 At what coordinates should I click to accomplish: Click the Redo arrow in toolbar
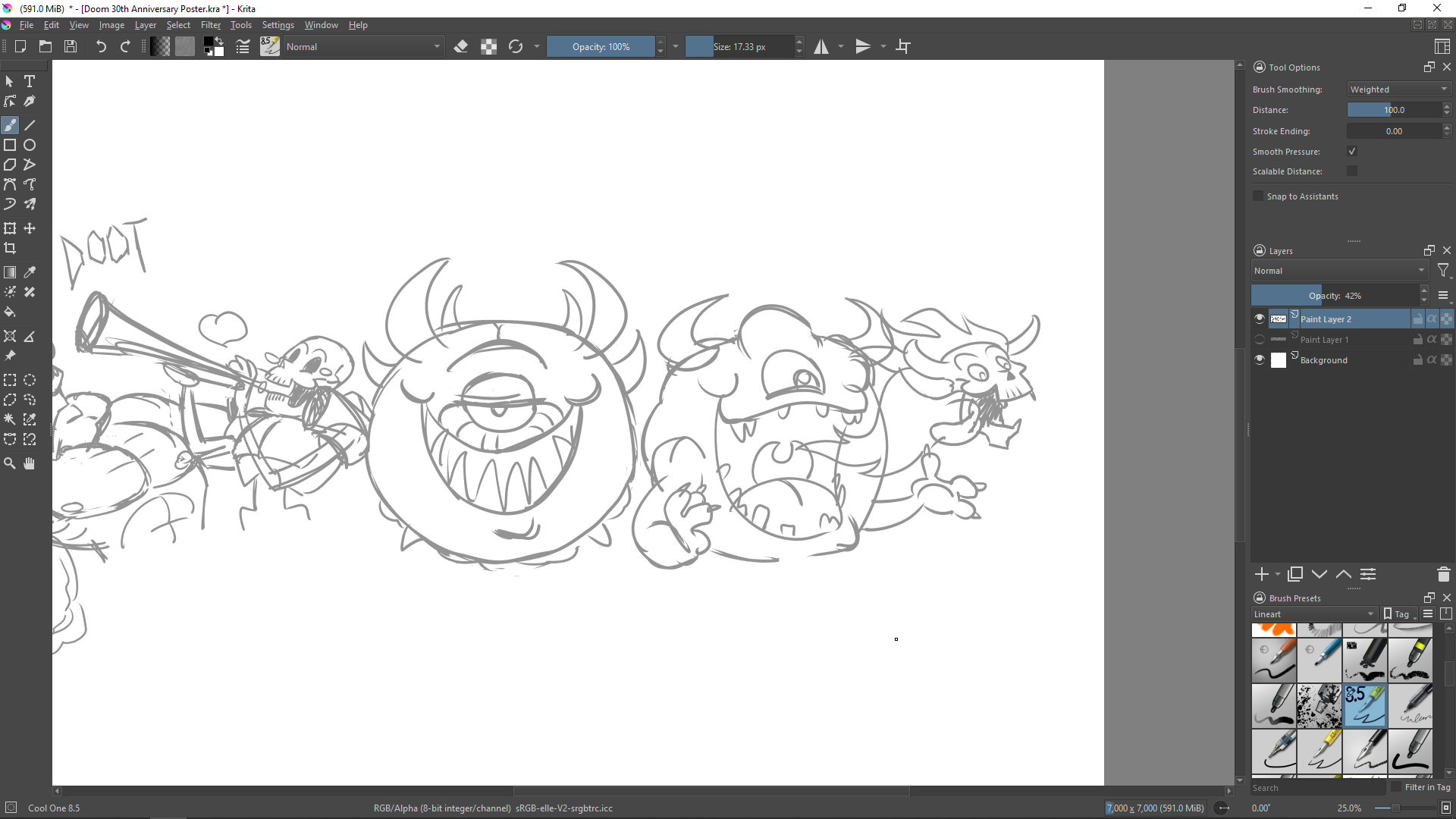125,46
